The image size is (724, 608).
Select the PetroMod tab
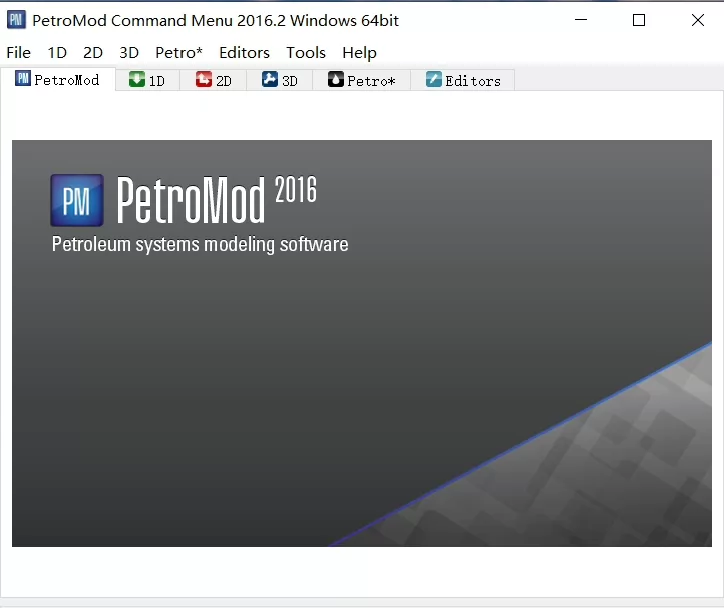58,80
